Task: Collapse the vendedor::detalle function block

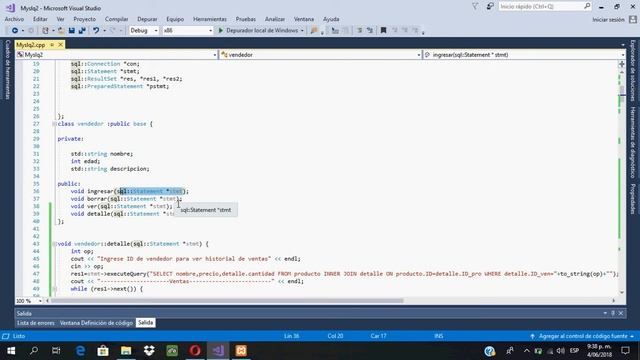Action: (x=54, y=244)
